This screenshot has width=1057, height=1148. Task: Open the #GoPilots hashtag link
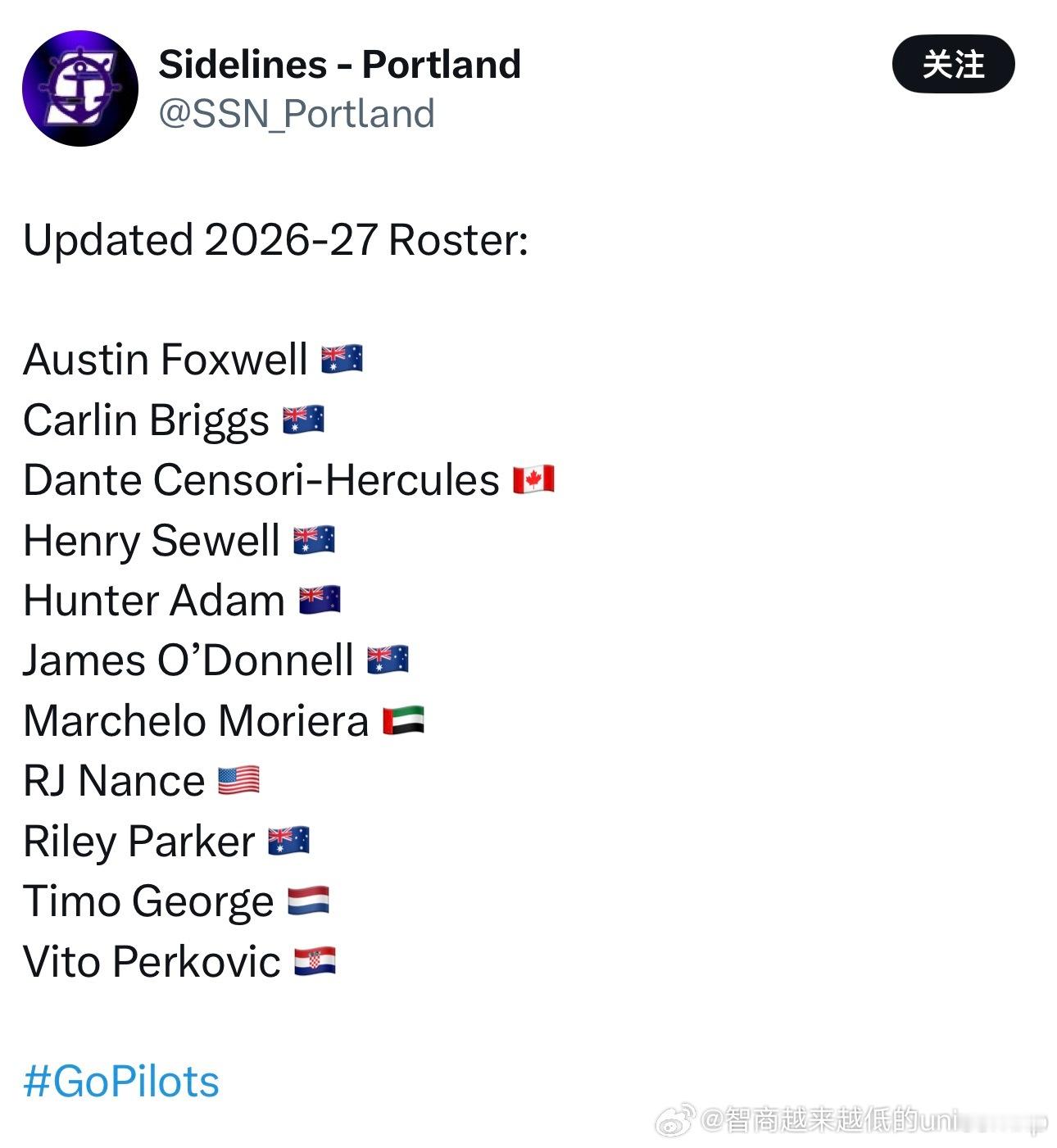coord(121,1081)
